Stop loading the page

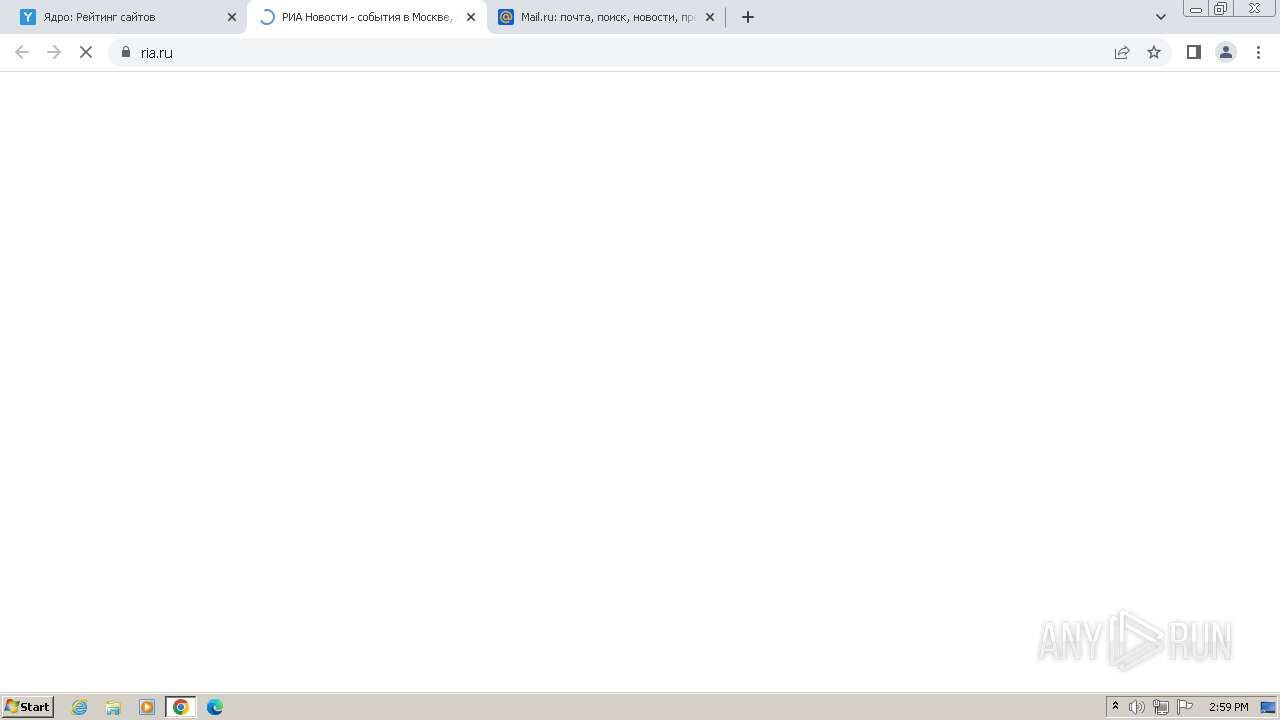[86, 52]
